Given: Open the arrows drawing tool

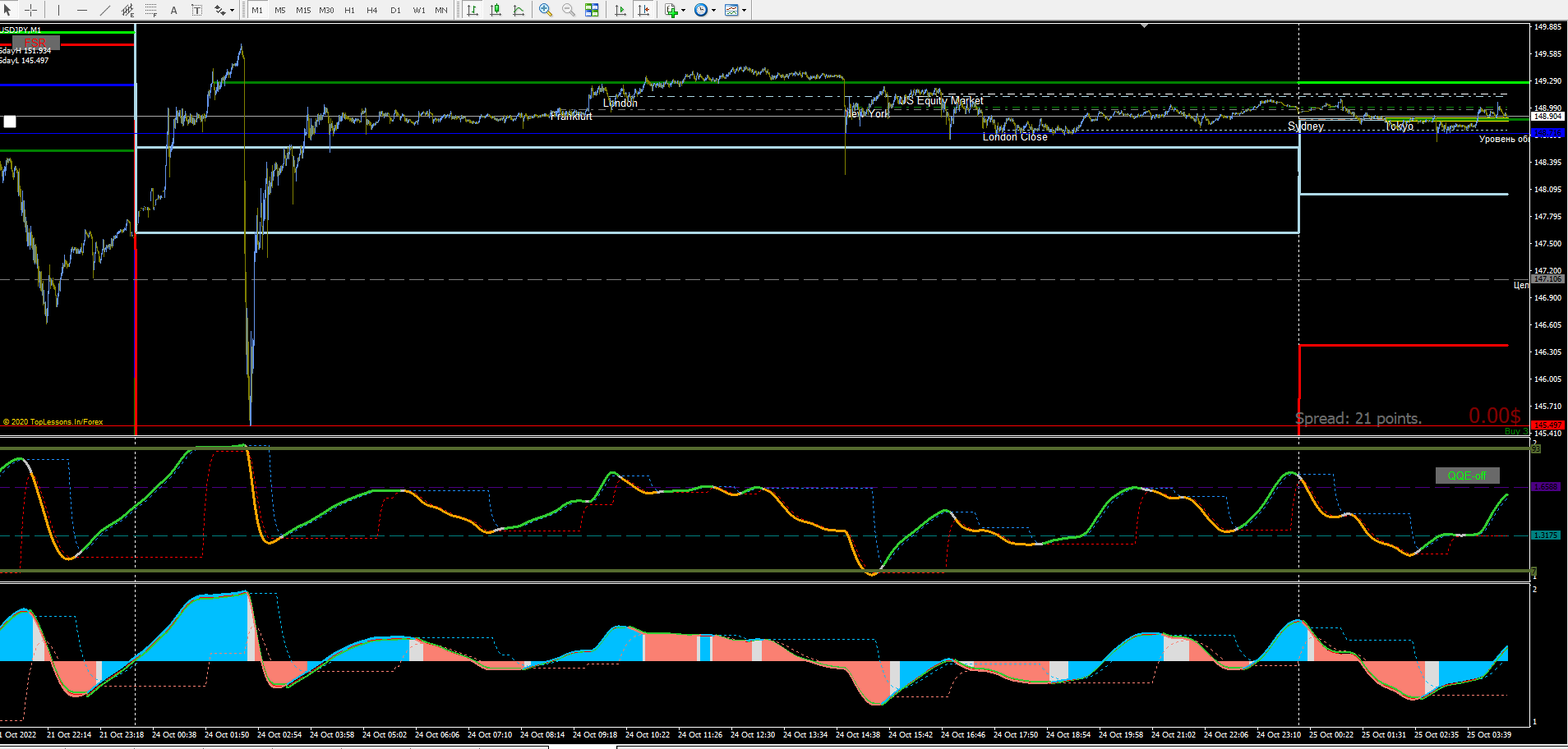Looking at the screenshot, I should coord(219,10).
